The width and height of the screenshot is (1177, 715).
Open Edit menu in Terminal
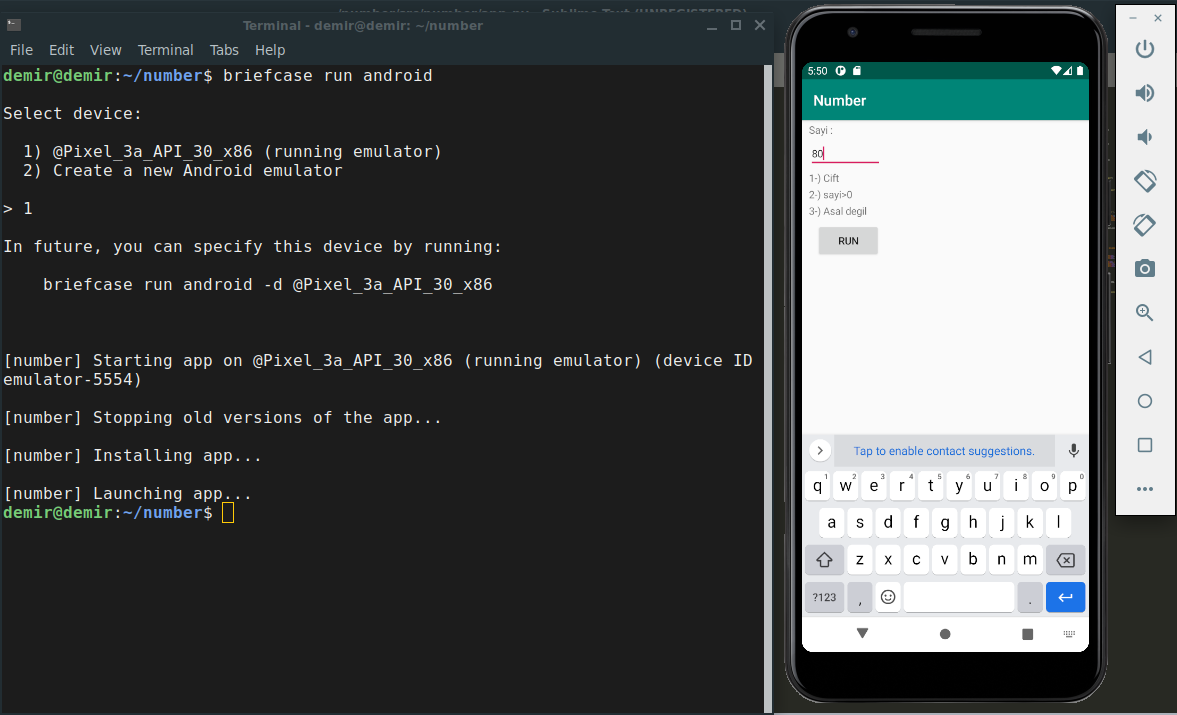click(62, 50)
